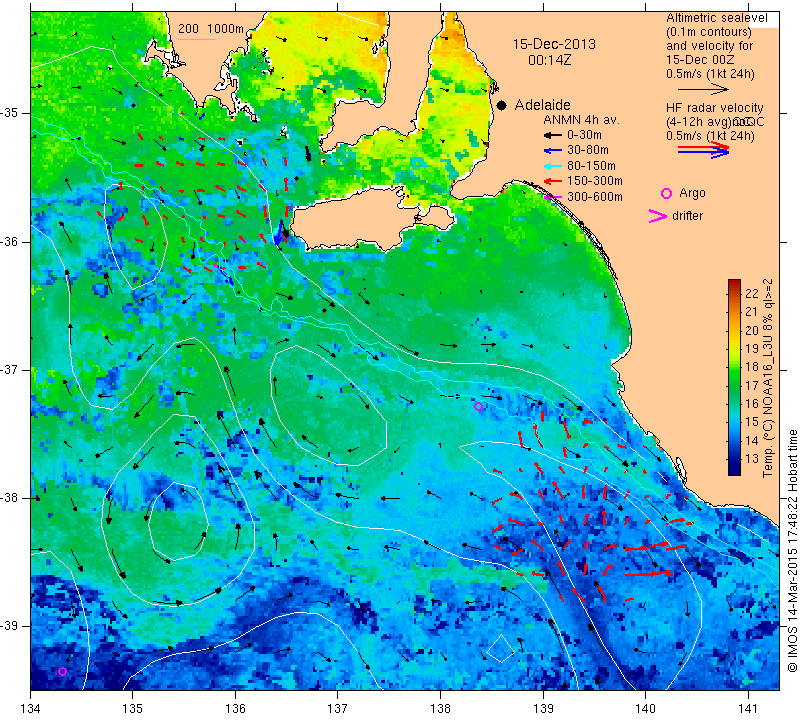The width and height of the screenshot is (800, 720).
Task: Click the magenta Argo circle legend symbol
Action: click(x=666, y=193)
